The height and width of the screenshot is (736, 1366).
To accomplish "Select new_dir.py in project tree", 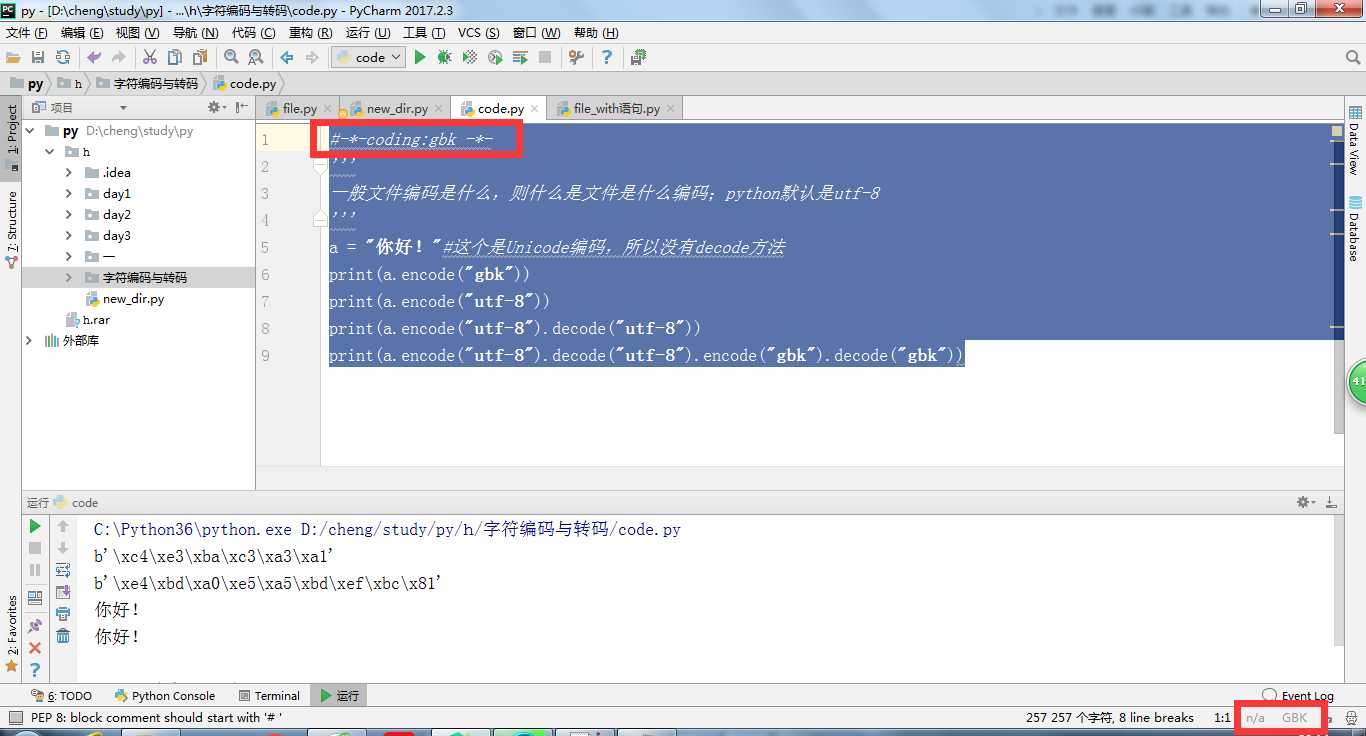I will tap(133, 299).
